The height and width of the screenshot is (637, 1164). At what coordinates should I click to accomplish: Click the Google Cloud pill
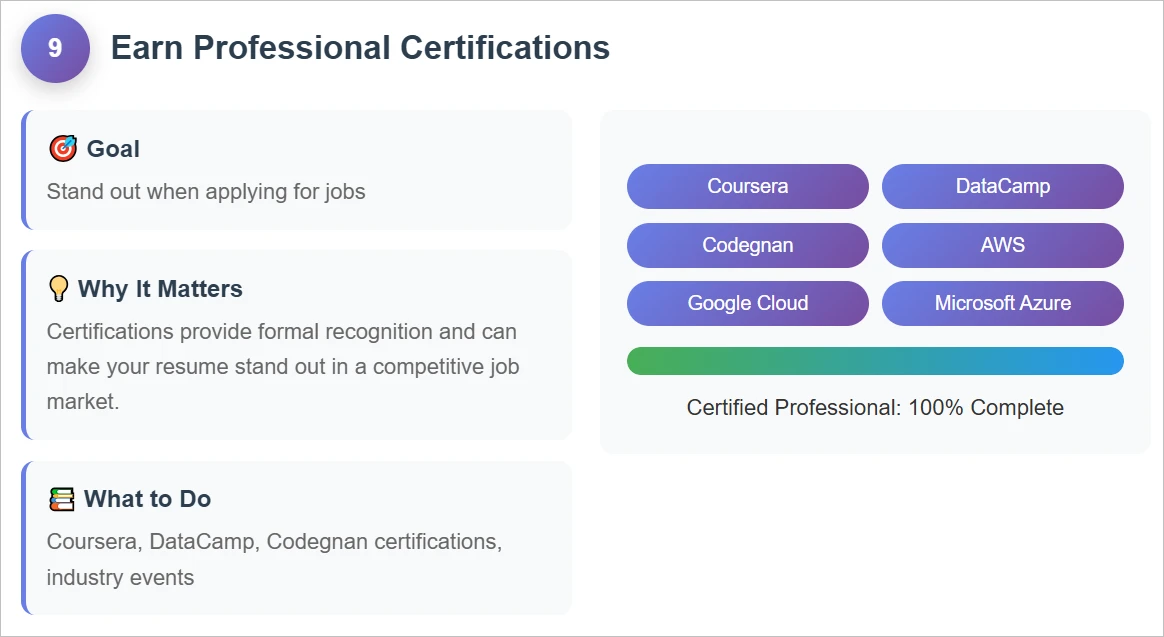(748, 303)
